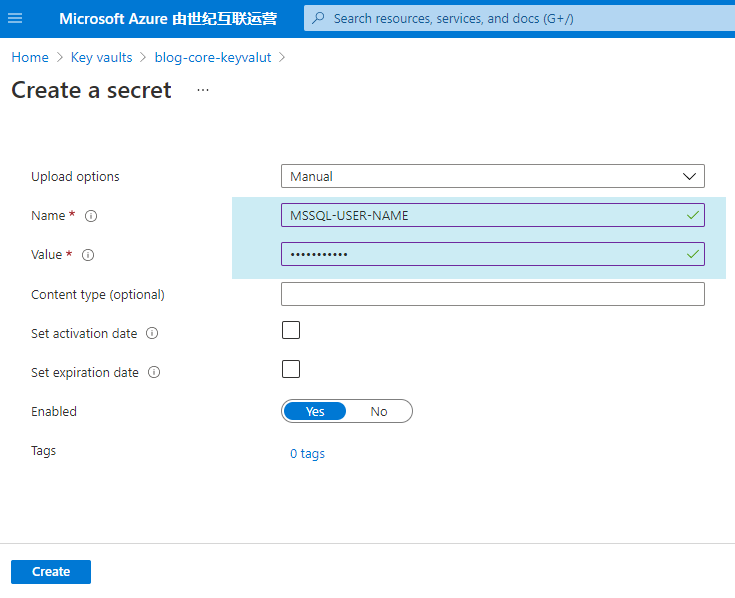
Task: Go to Home breadcrumb
Action: (x=30, y=57)
